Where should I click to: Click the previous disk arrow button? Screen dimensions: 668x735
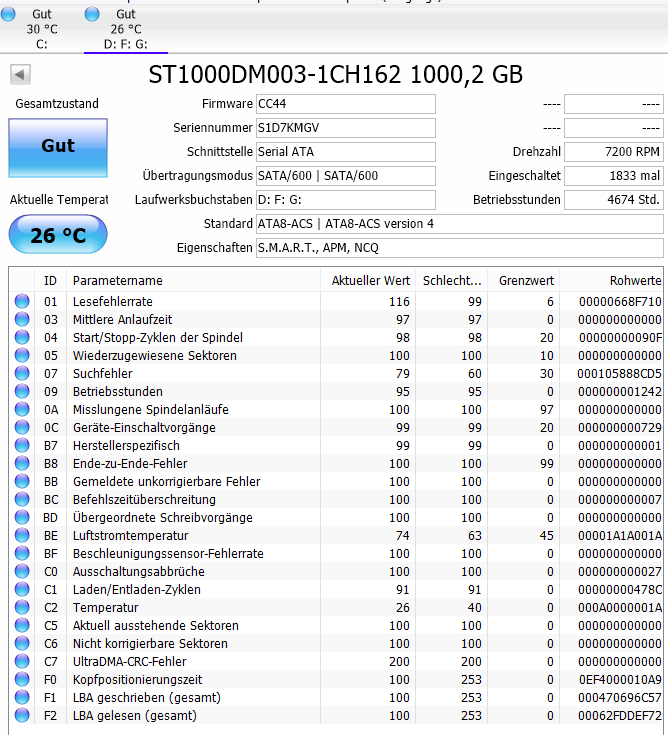(x=20, y=75)
